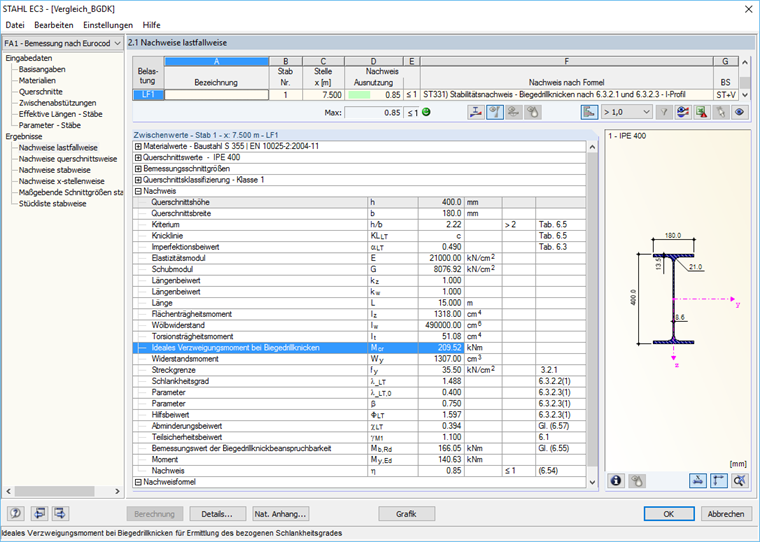The height and width of the screenshot is (542, 760).
Task: Toggle dimensions display icon under cross-section graphic
Action: 697,480
